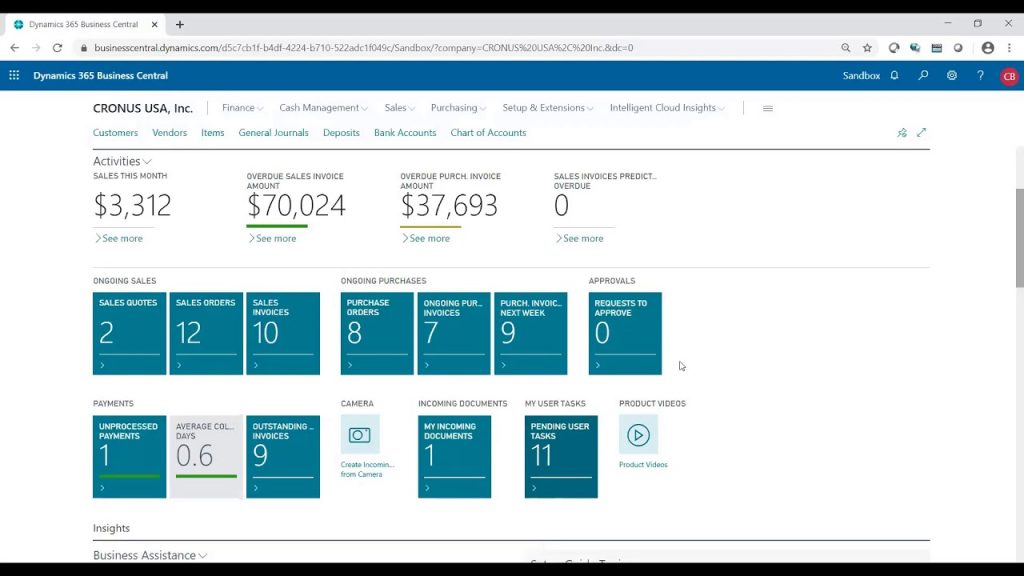Image resolution: width=1024 pixels, height=576 pixels.
Task: Click the browser address bar URL
Action: point(363,48)
